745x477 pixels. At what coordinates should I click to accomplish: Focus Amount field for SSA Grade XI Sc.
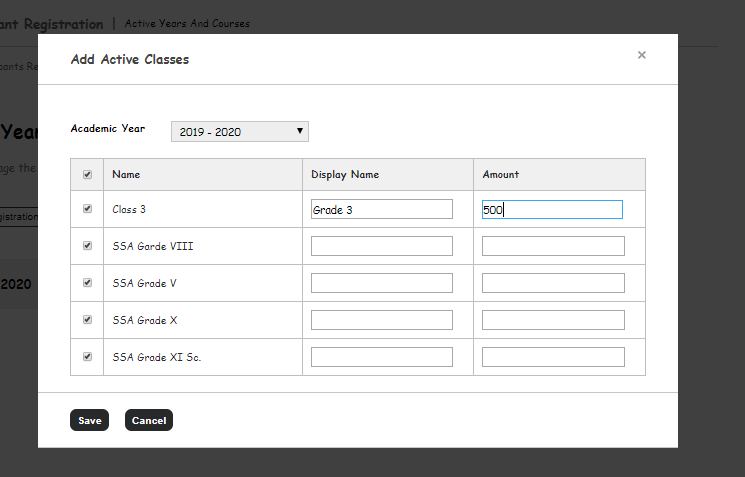[553, 357]
